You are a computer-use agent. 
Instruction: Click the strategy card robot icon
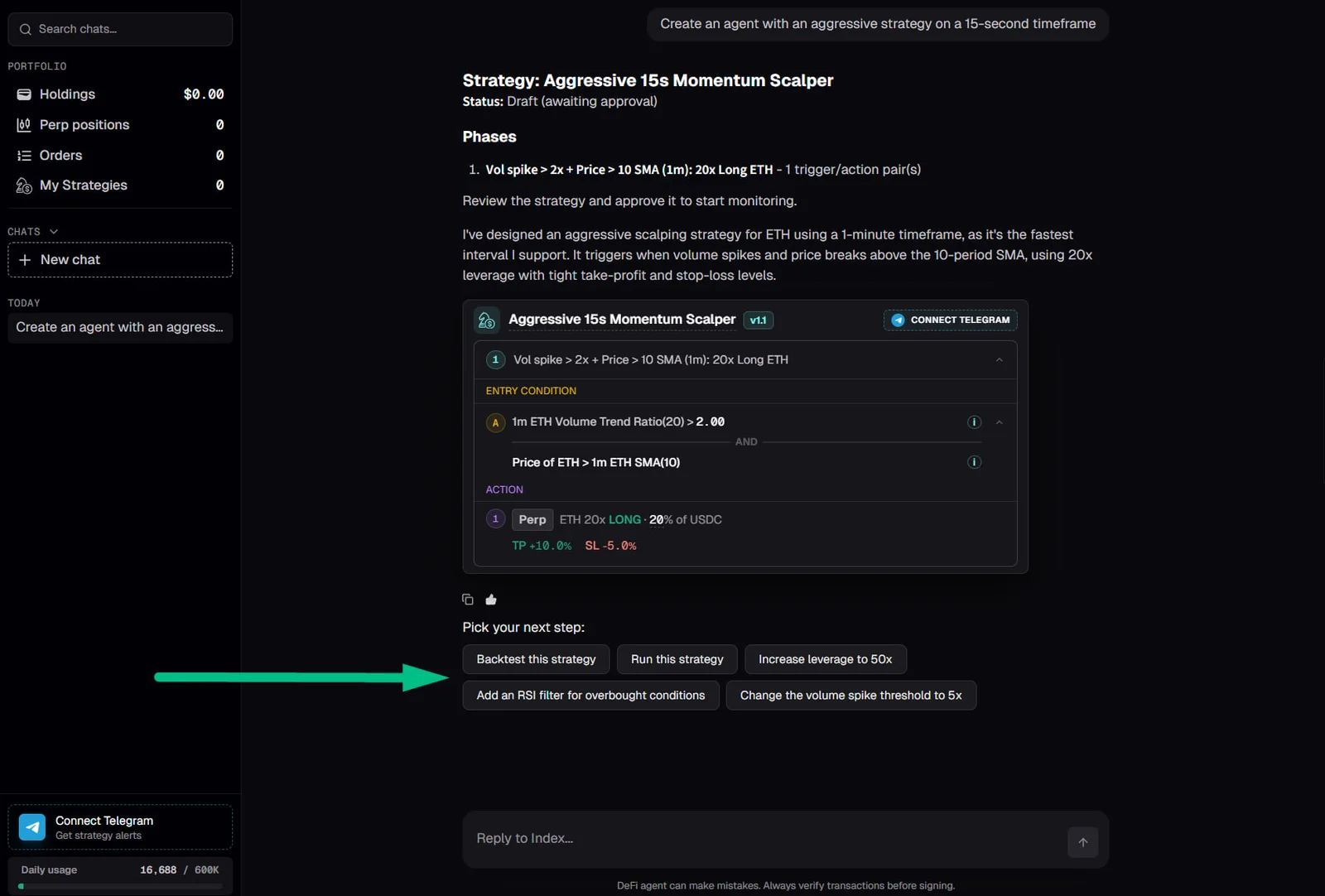487,320
